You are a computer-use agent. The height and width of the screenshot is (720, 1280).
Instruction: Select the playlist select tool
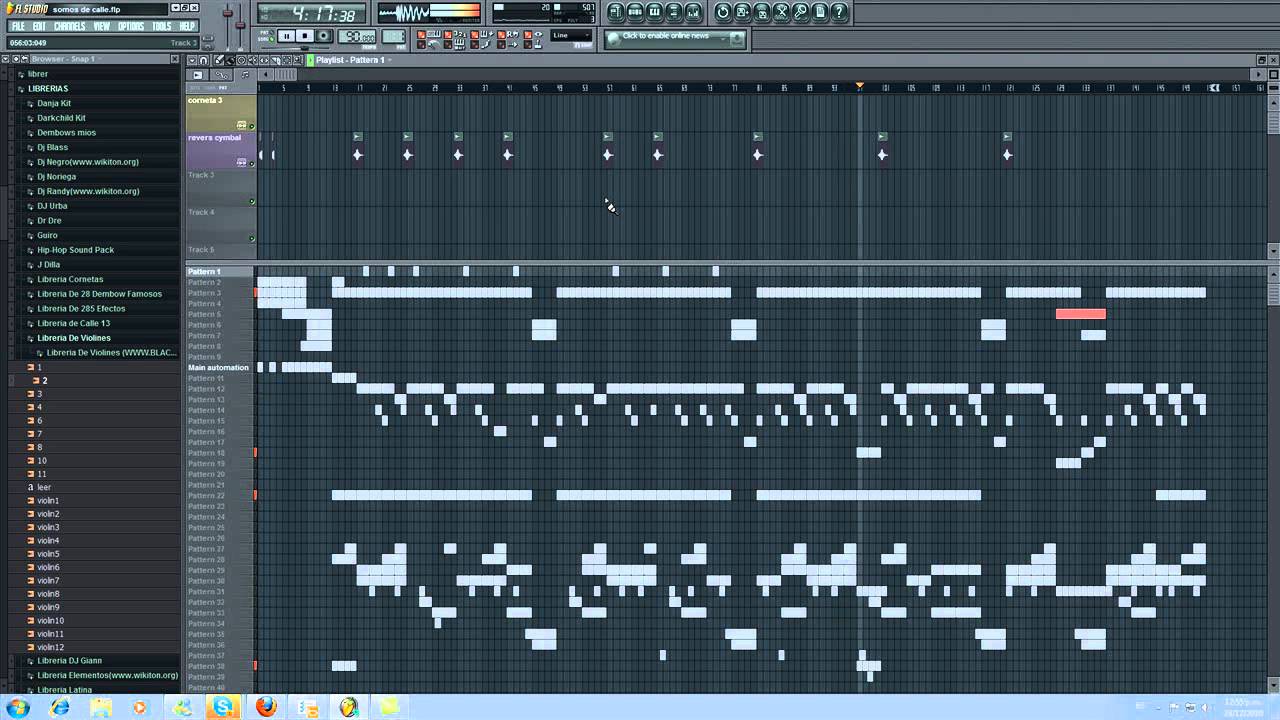tap(287, 60)
